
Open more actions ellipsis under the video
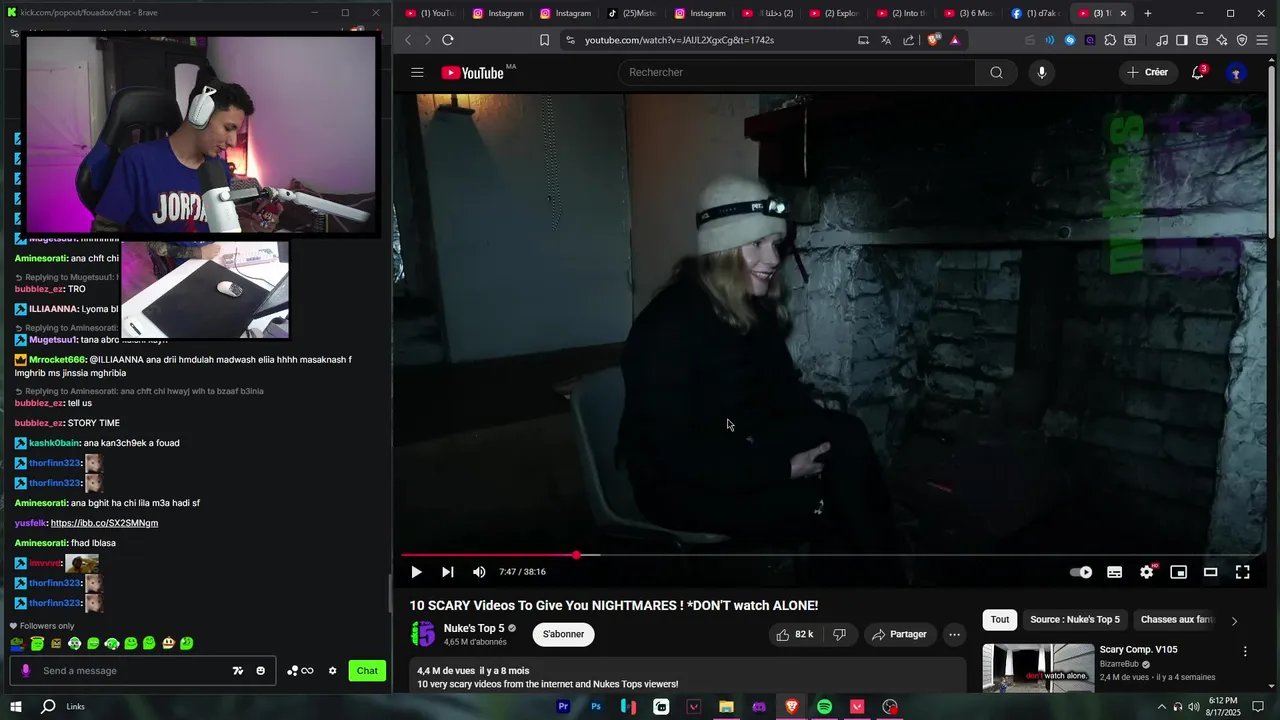(x=954, y=634)
